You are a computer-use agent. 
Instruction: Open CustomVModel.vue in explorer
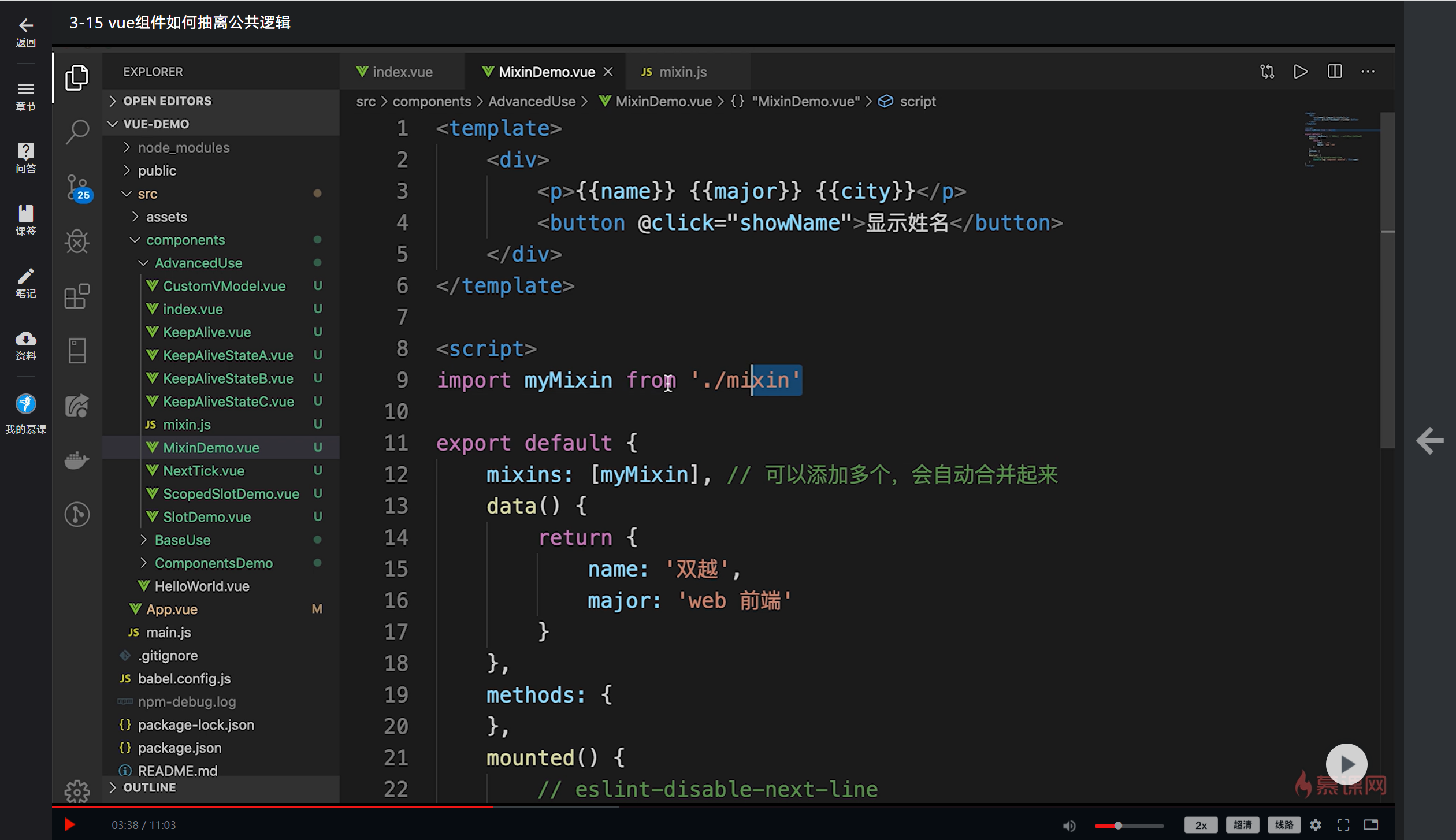[x=221, y=286]
